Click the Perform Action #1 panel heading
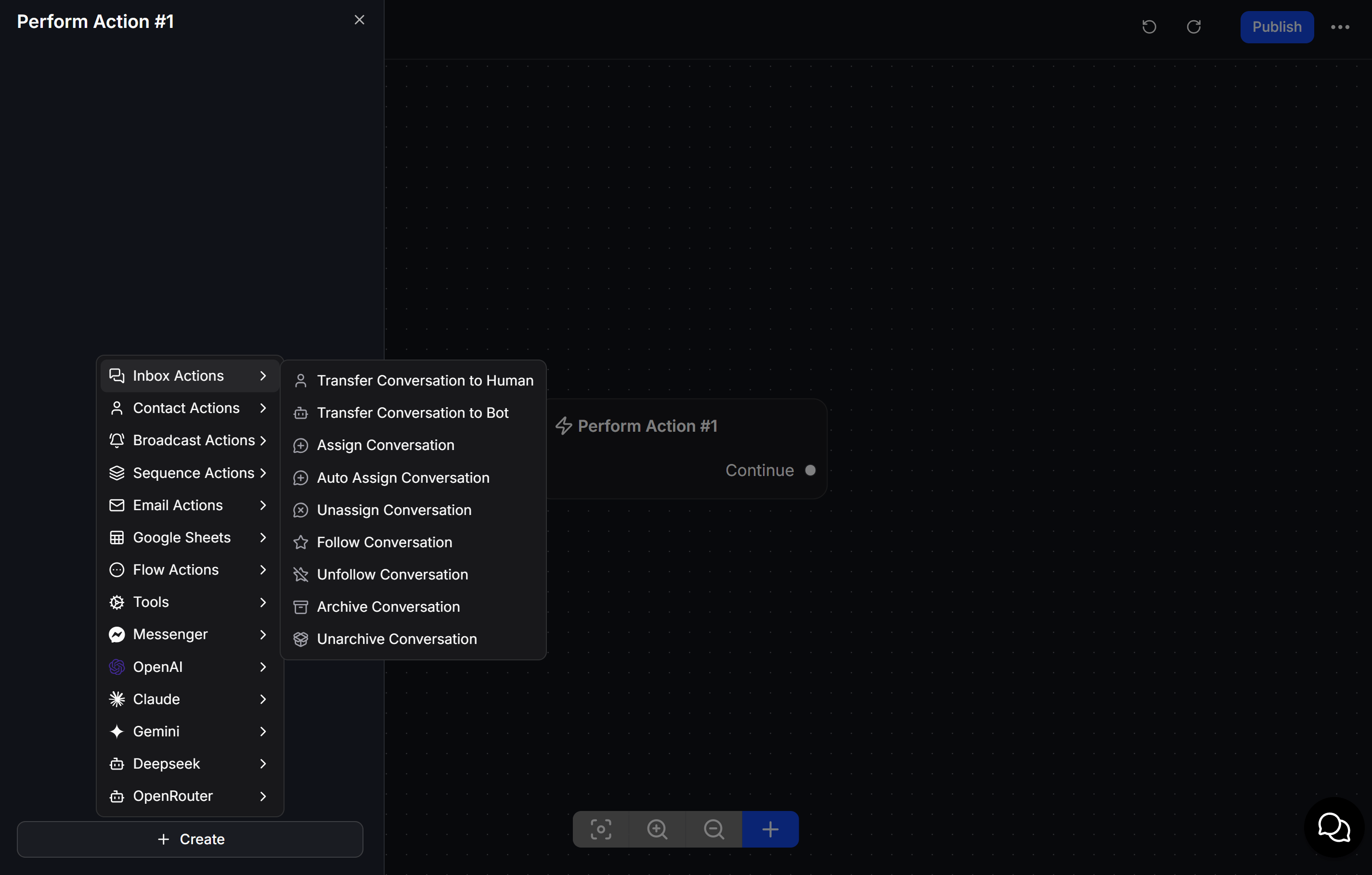The width and height of the screenshot is (1372, 875). point(95,21)
